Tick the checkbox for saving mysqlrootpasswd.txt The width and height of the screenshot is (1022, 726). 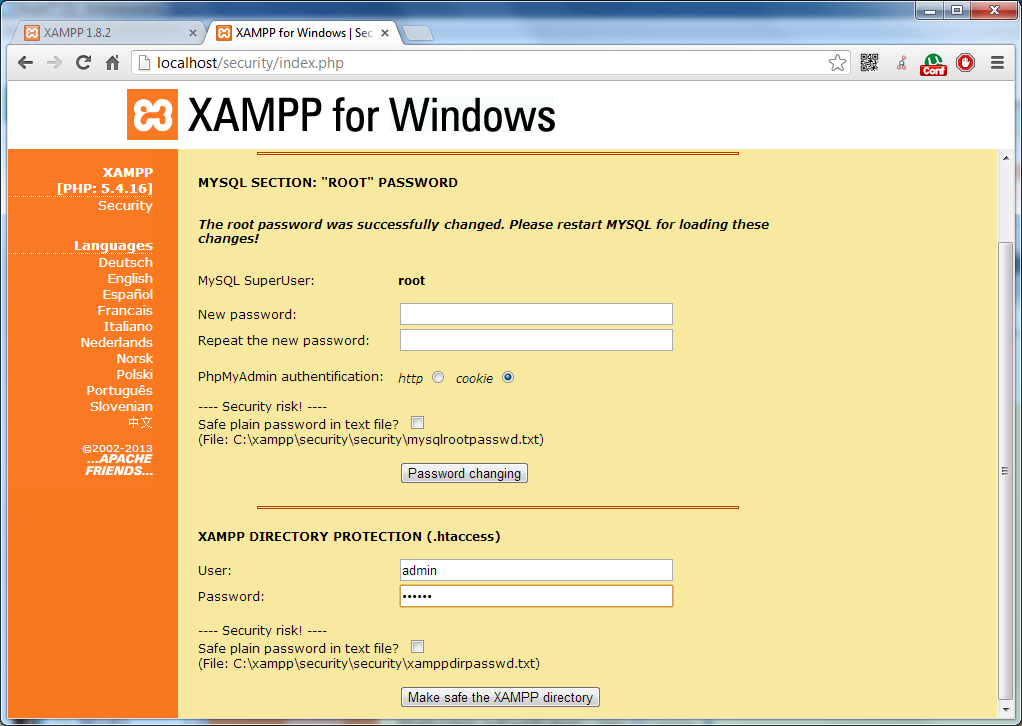pos(418,423)
